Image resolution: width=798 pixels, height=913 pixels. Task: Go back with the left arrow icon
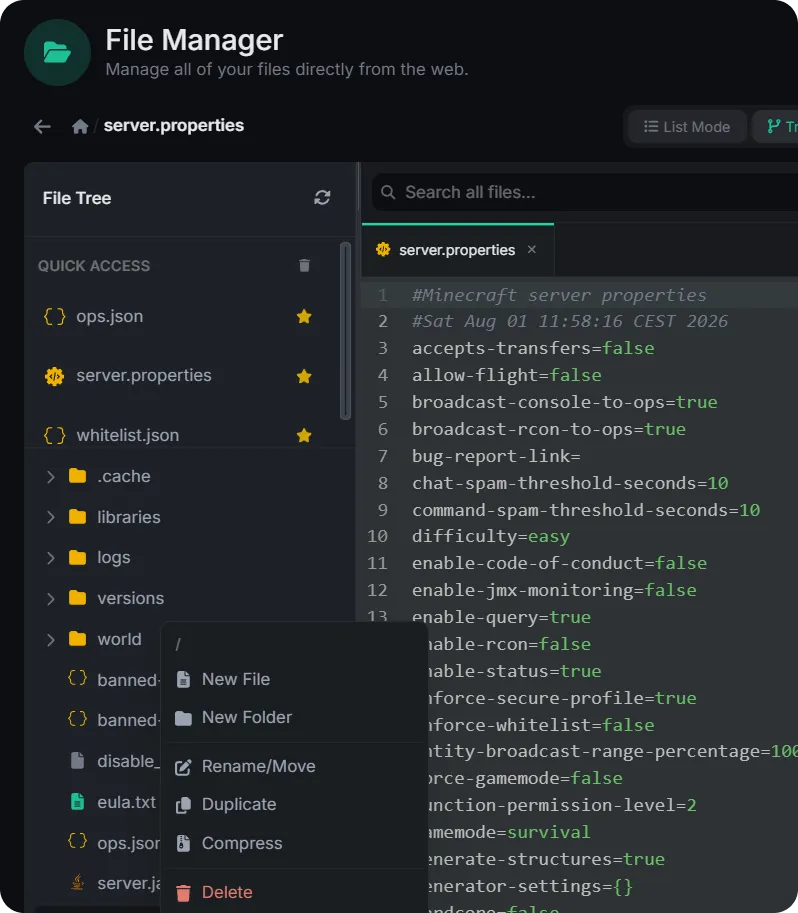pyautogui.click(x=42, y=126)
